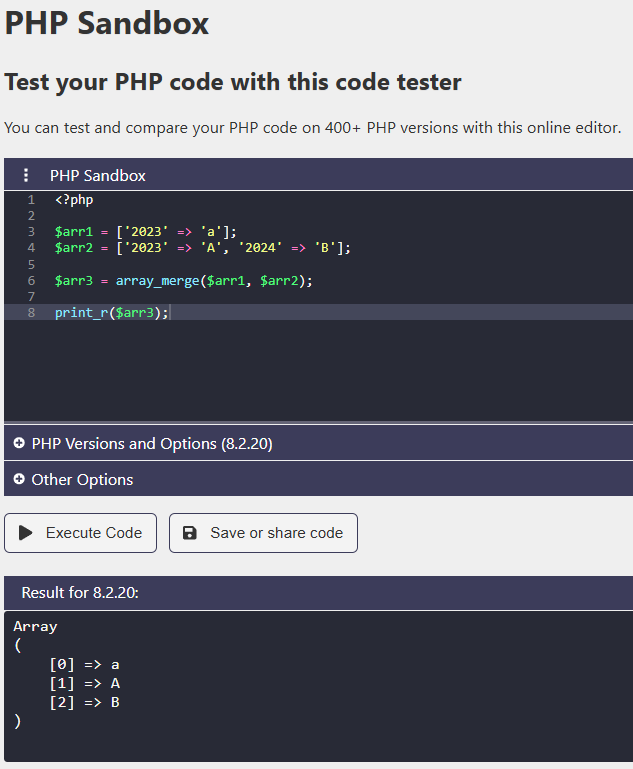This screenshot has width=633, height=769.
Task: Click the floppy disk save icon
Action: point(190,533)
